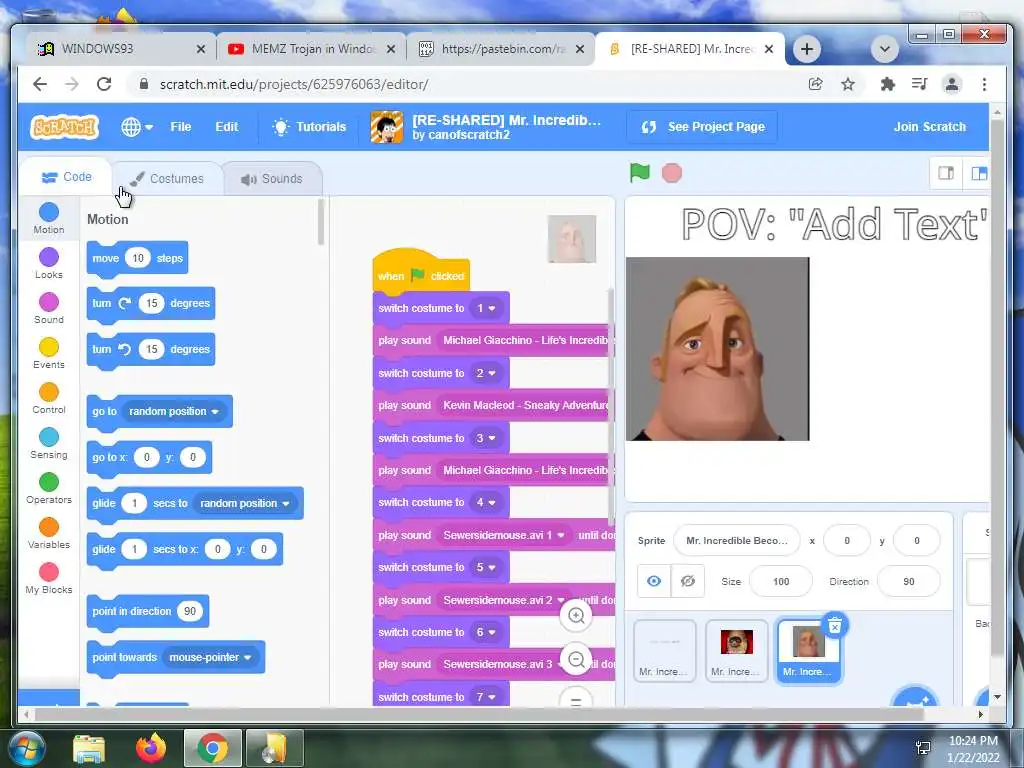Open File Explorer from the taskbar

coord(89,748)
